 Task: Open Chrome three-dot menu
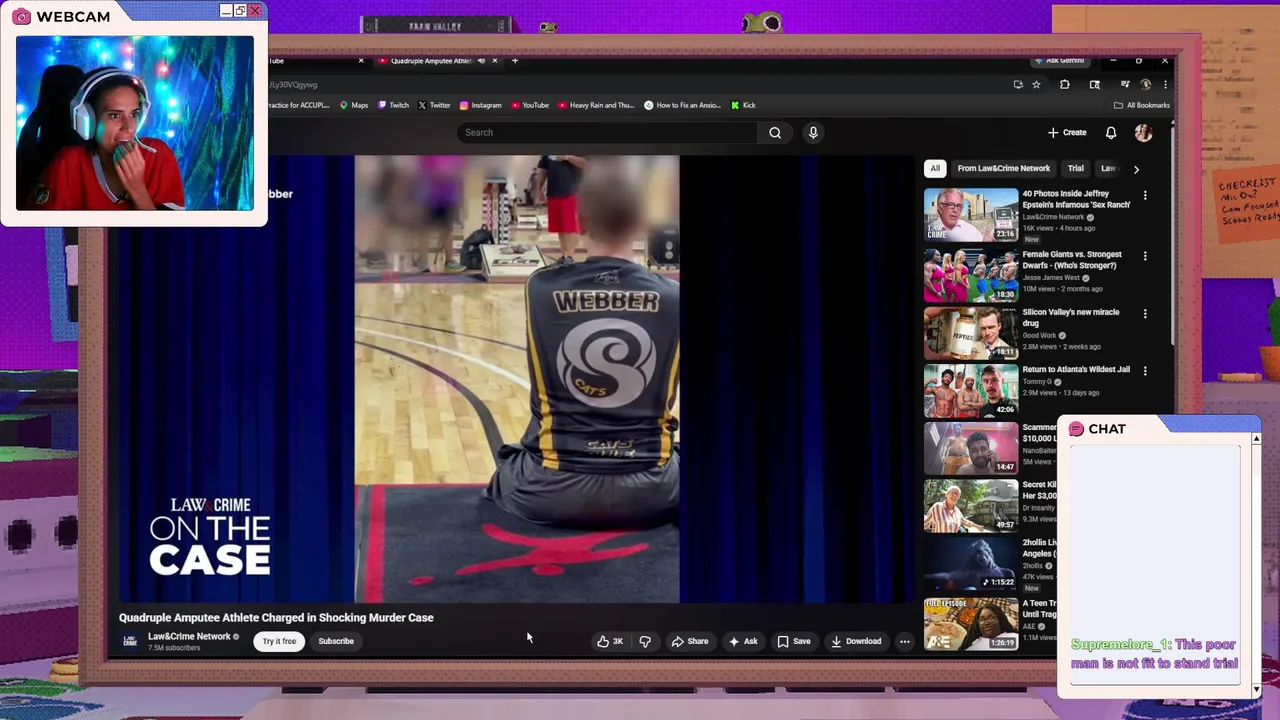[x=1165, y=85]
